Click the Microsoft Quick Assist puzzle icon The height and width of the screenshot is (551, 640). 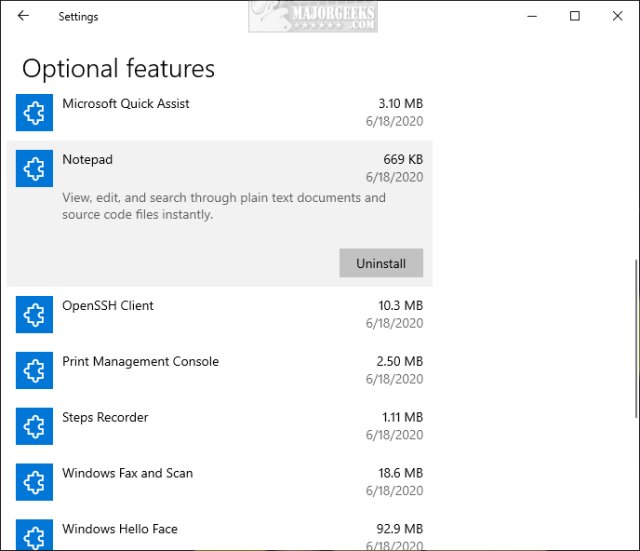(x=34, y=113)
